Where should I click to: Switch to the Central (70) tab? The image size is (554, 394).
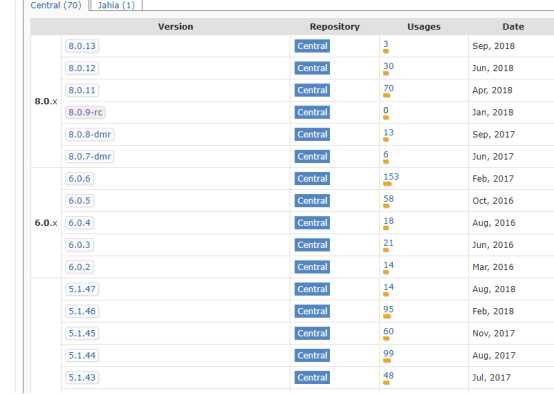pyautogui.click(x=56, y=5)
